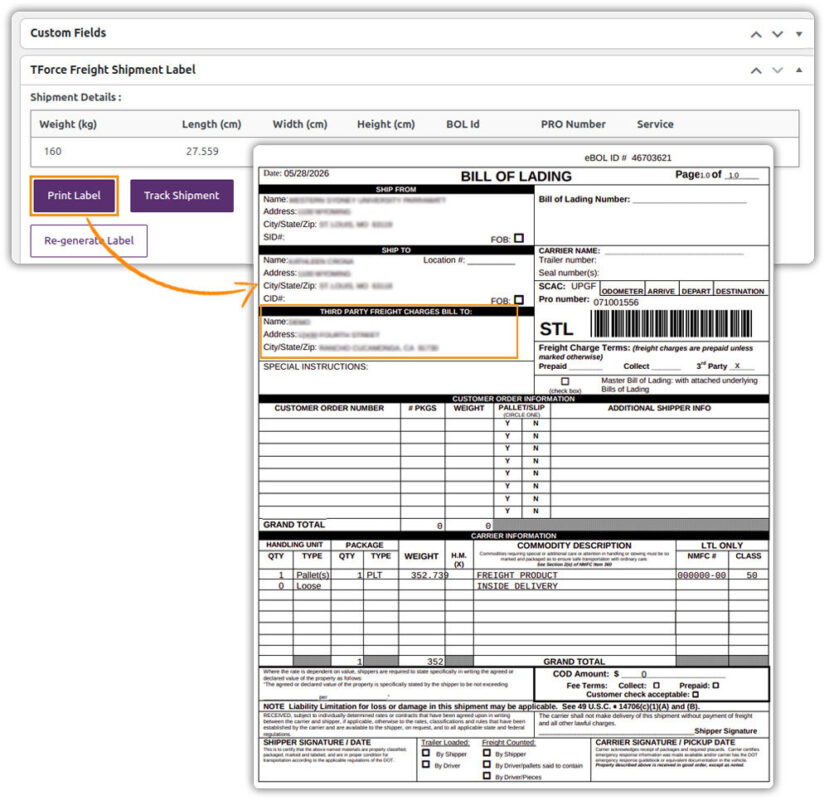Check the Master Bill of Lading box
829x800 pixels.
click(565, 381)
